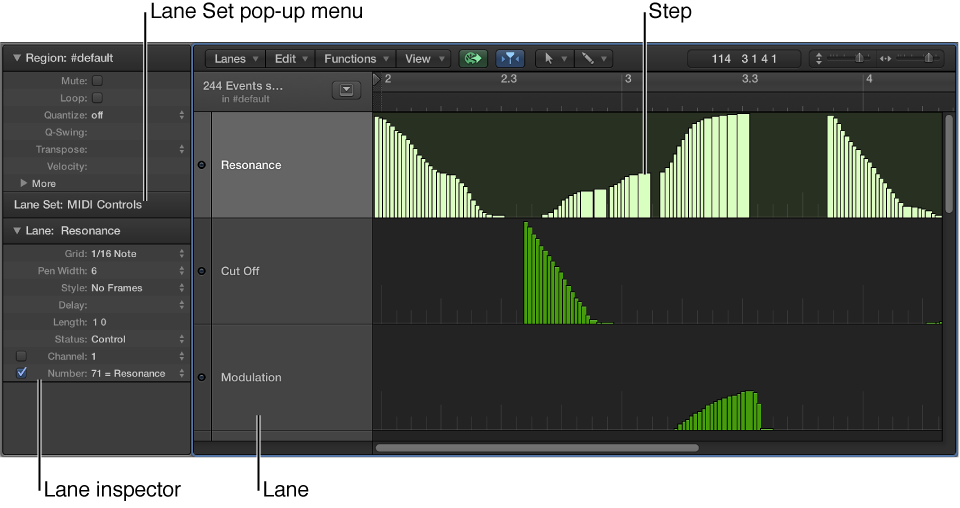Open the Pencil tool menu arrow
This screenshot has height=508, width=960.
[x=604, y=59]
